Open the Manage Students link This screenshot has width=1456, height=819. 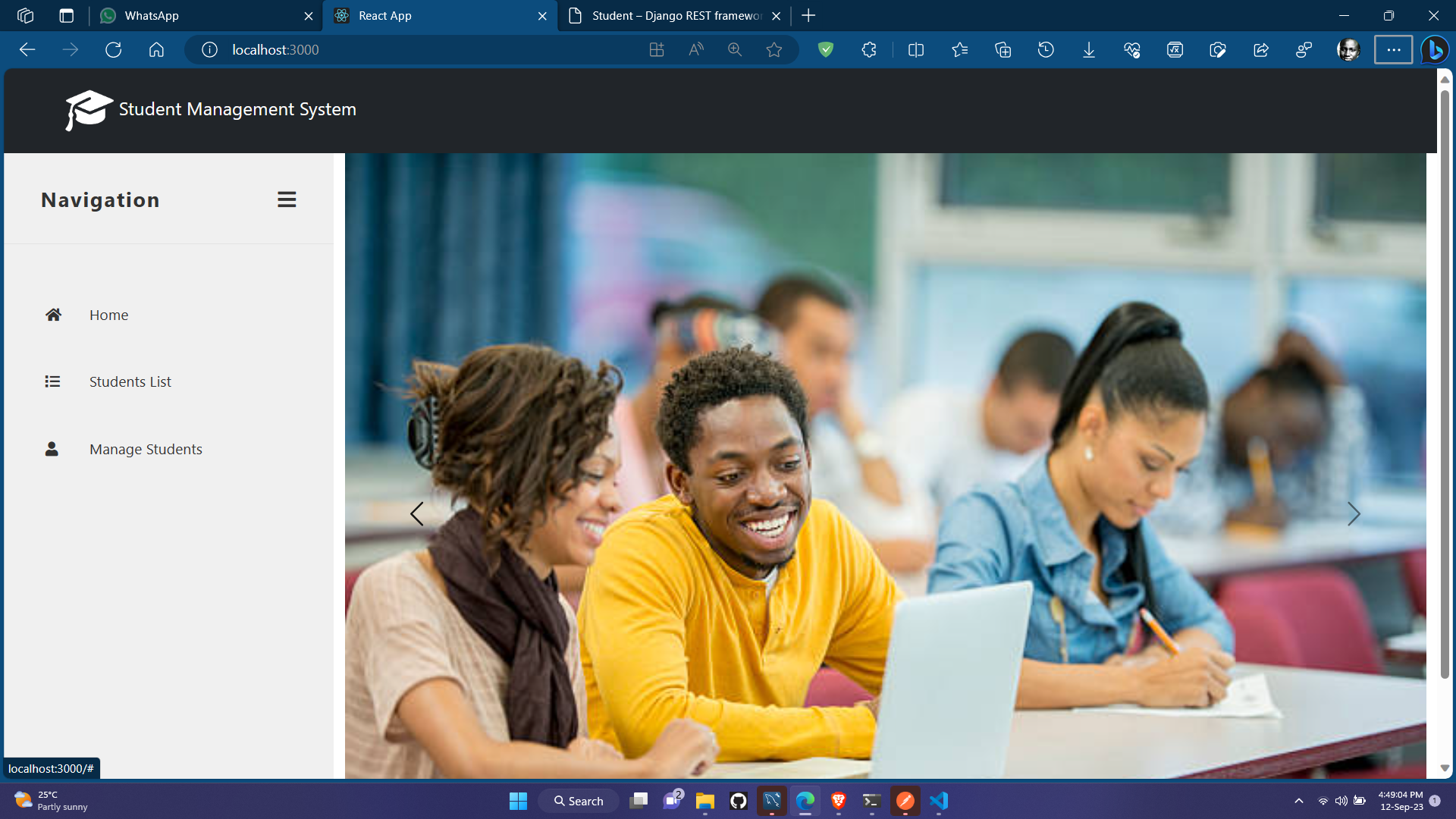[x=146, y=449]
